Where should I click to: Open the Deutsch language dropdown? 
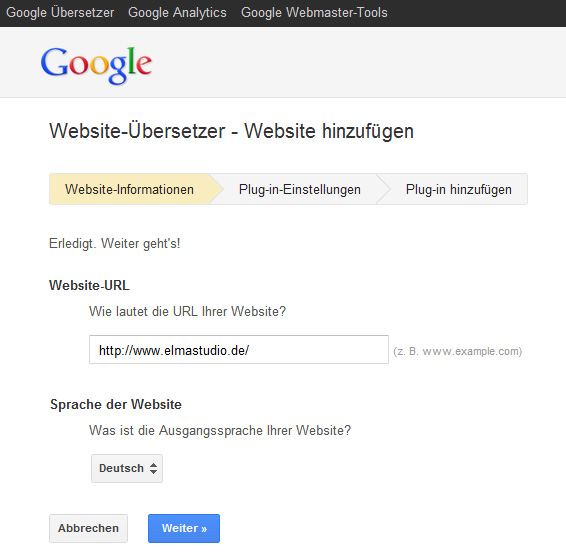(x=127, y=468)
